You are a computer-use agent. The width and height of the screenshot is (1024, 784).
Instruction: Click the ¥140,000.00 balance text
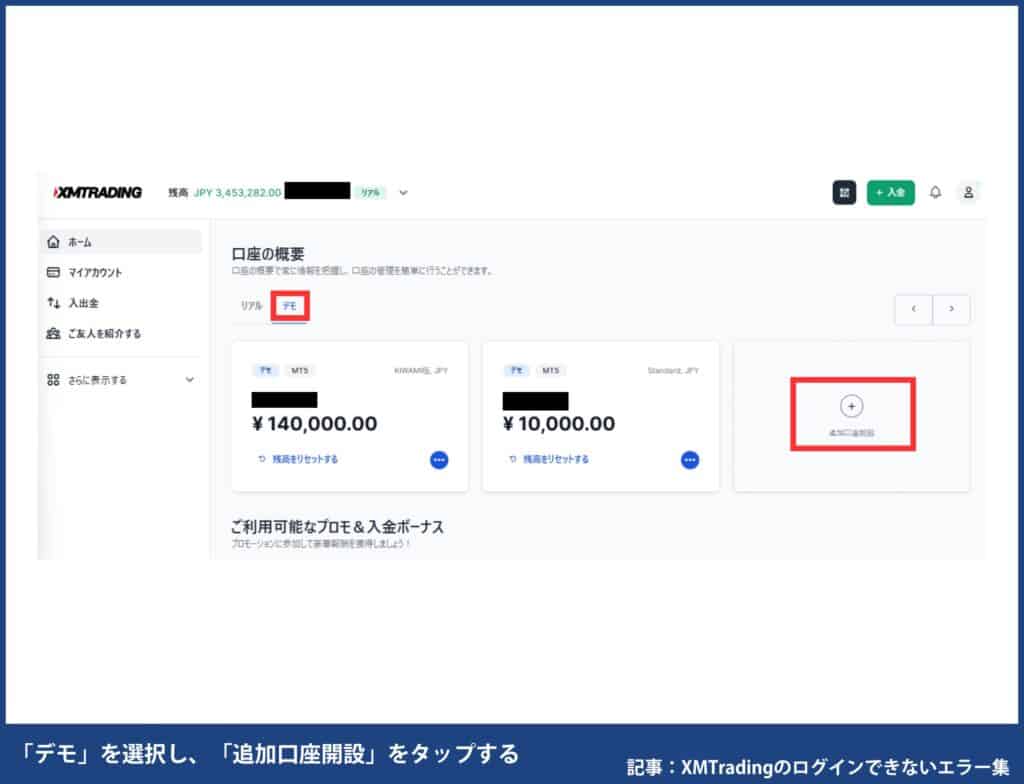point(314,424)
